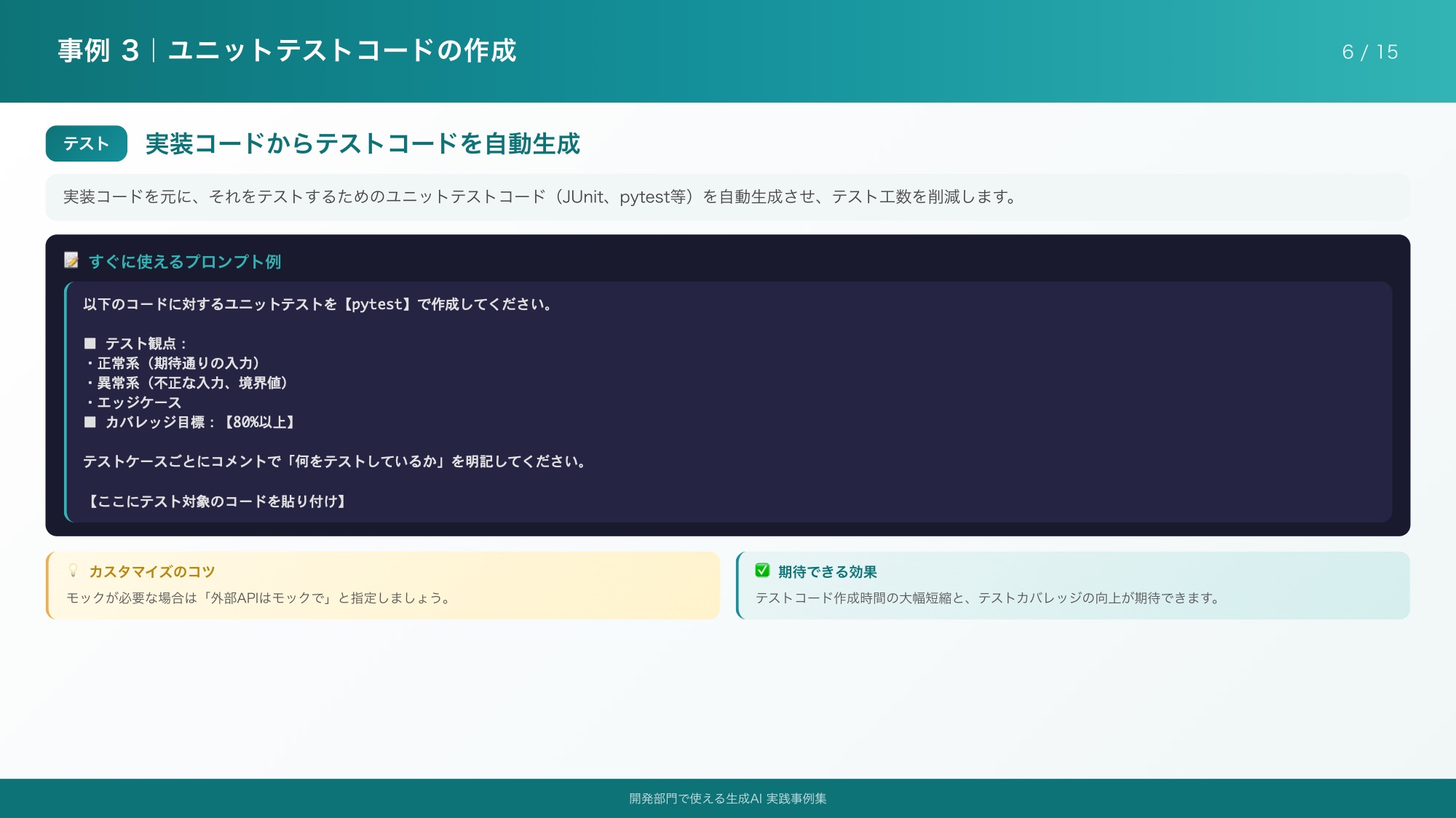Click the テスト badge label
Image resolution: width=1456 pixels, height=818 pixels.
pos(87,143)
